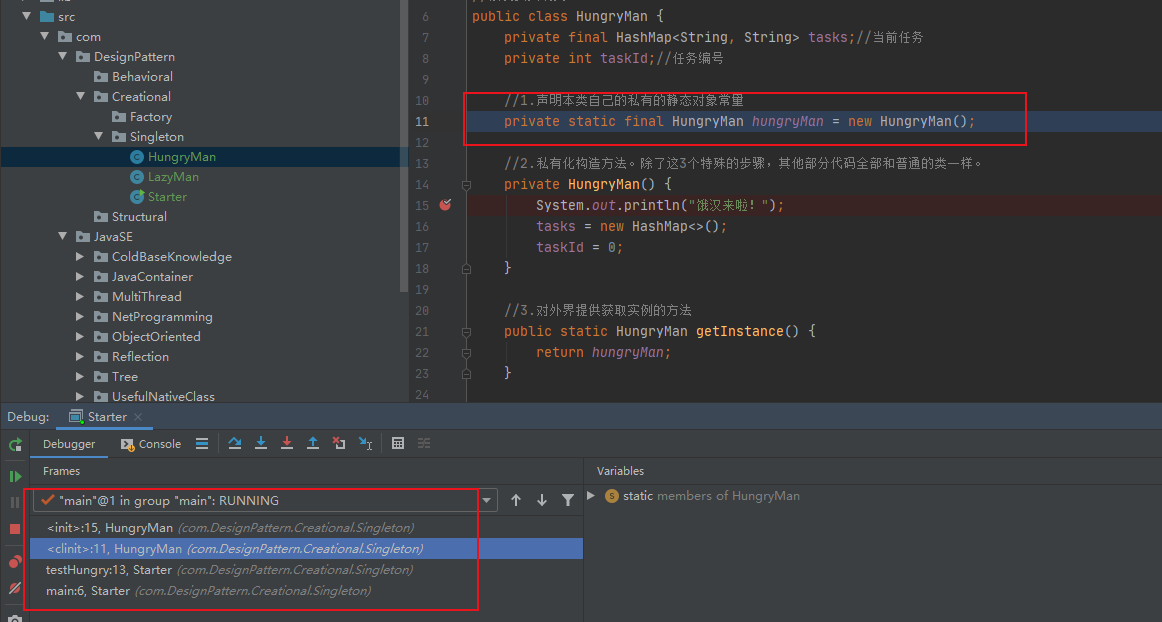
Task: Switch to the Console tab
Action: (151, 444)
